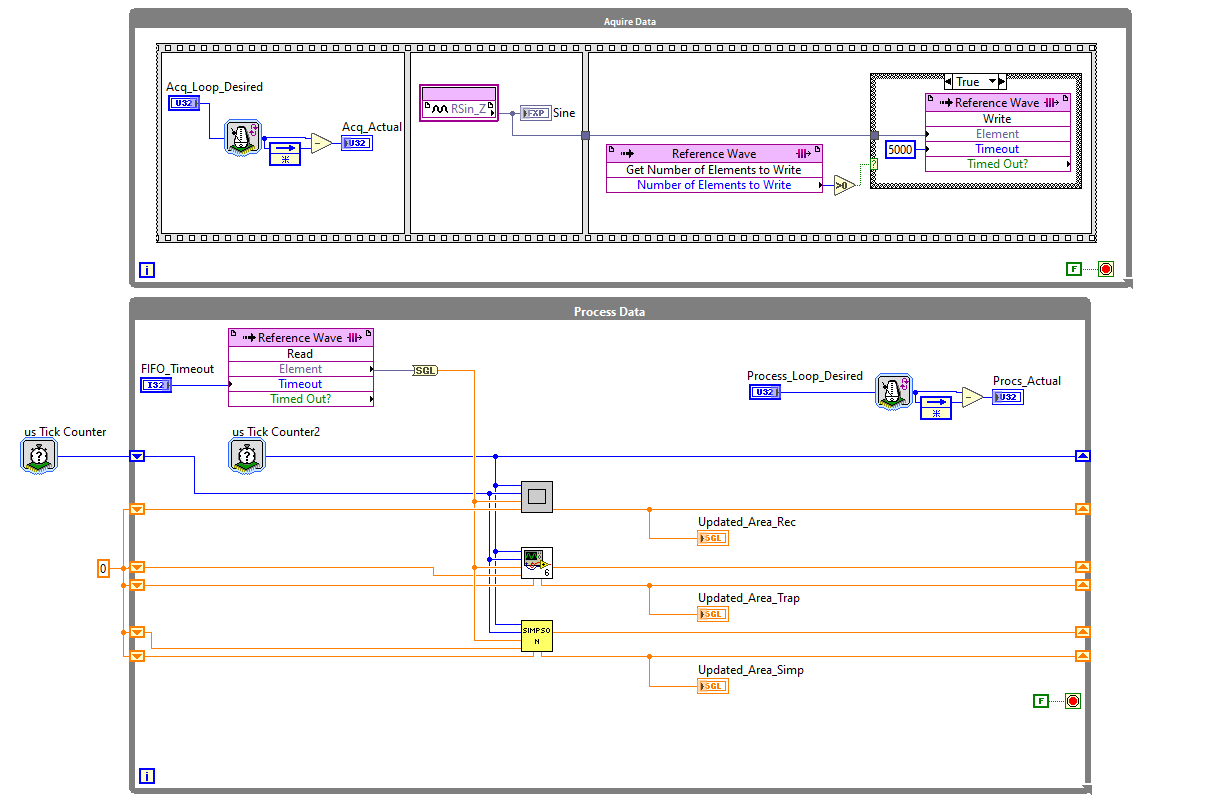
Task: Click the Acq_Actual U32 indicator terminal
Action: (x=357, y=143)
